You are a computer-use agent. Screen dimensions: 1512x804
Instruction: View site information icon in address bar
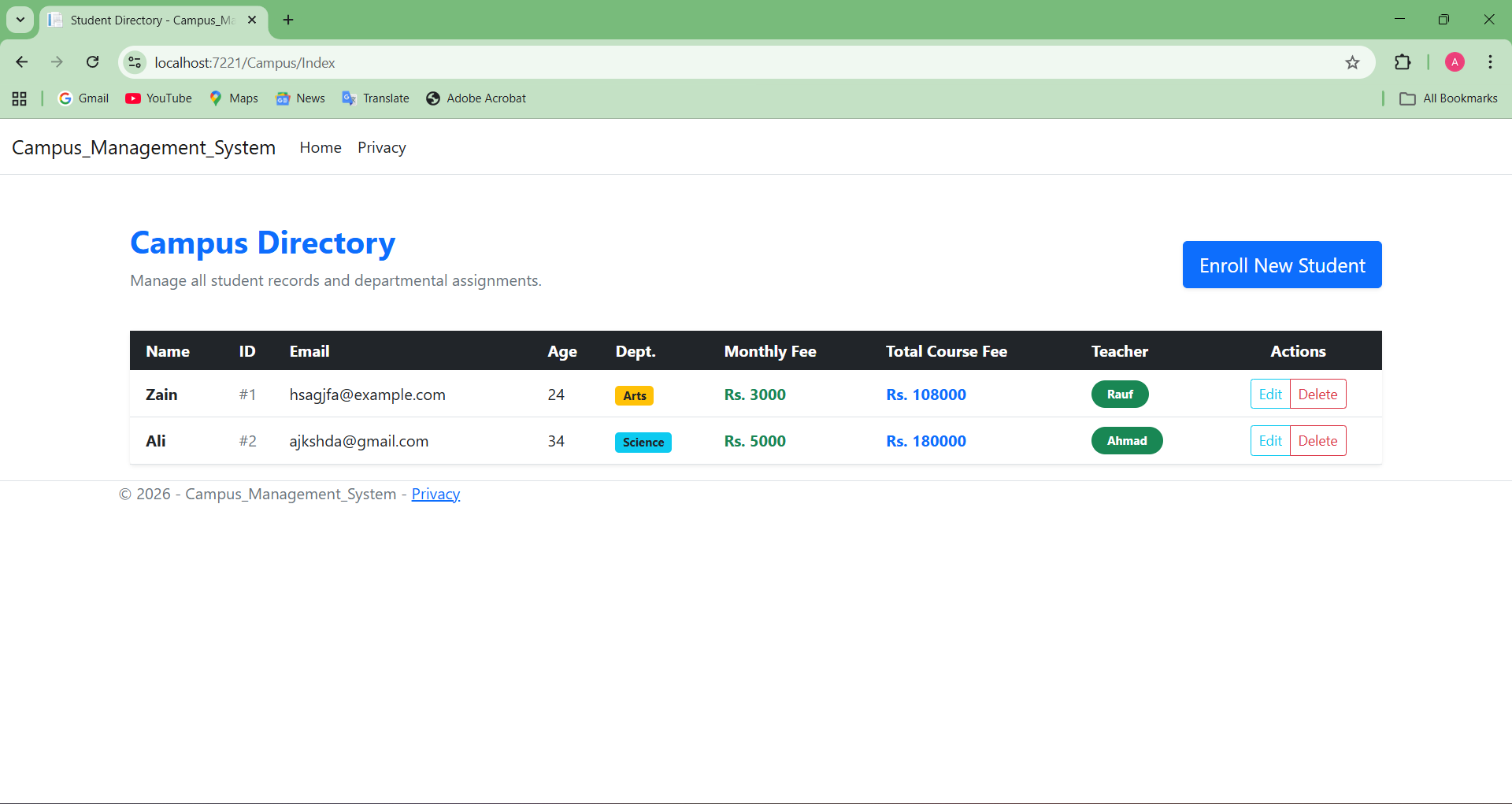click(135, 62)
